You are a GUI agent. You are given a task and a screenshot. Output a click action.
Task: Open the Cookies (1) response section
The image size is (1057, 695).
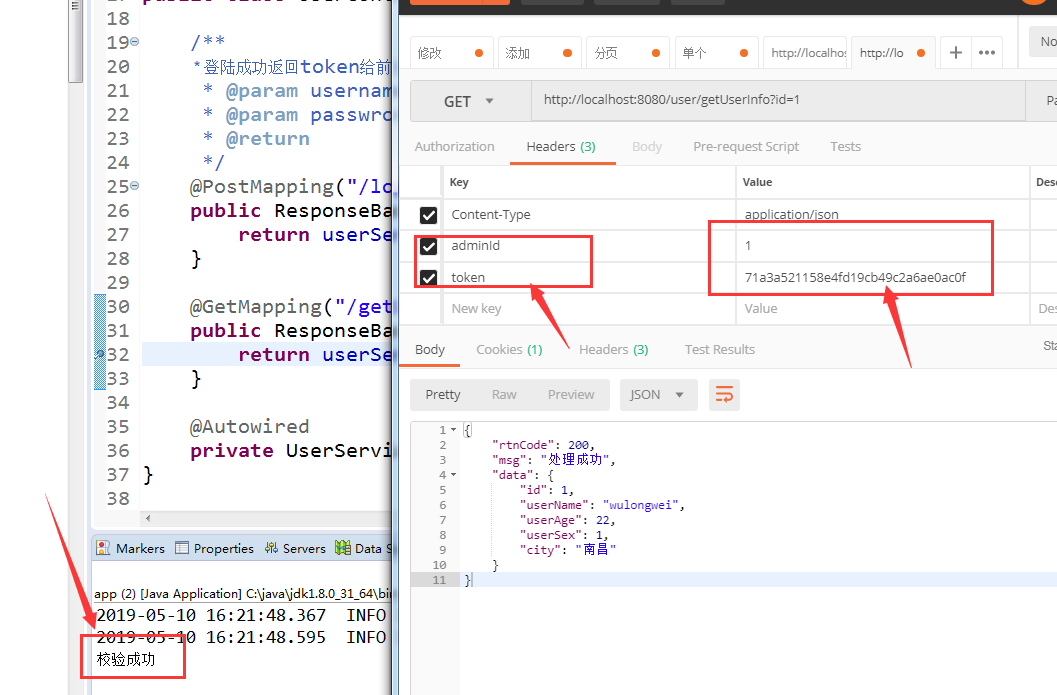coord(508,349)
